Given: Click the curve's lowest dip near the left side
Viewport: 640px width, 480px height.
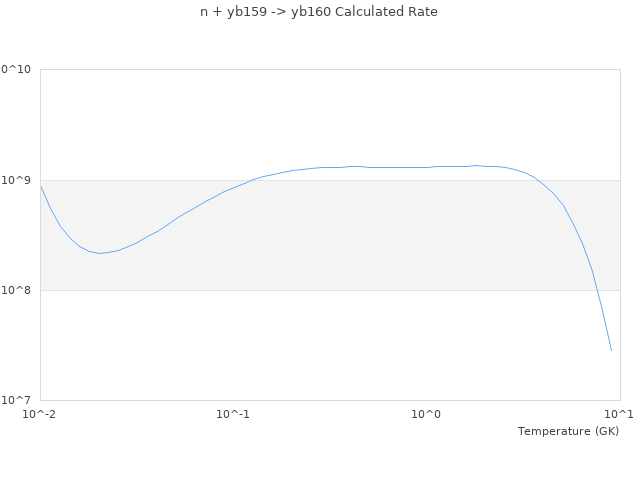Looking at the screenshot, I should (99, 253).
